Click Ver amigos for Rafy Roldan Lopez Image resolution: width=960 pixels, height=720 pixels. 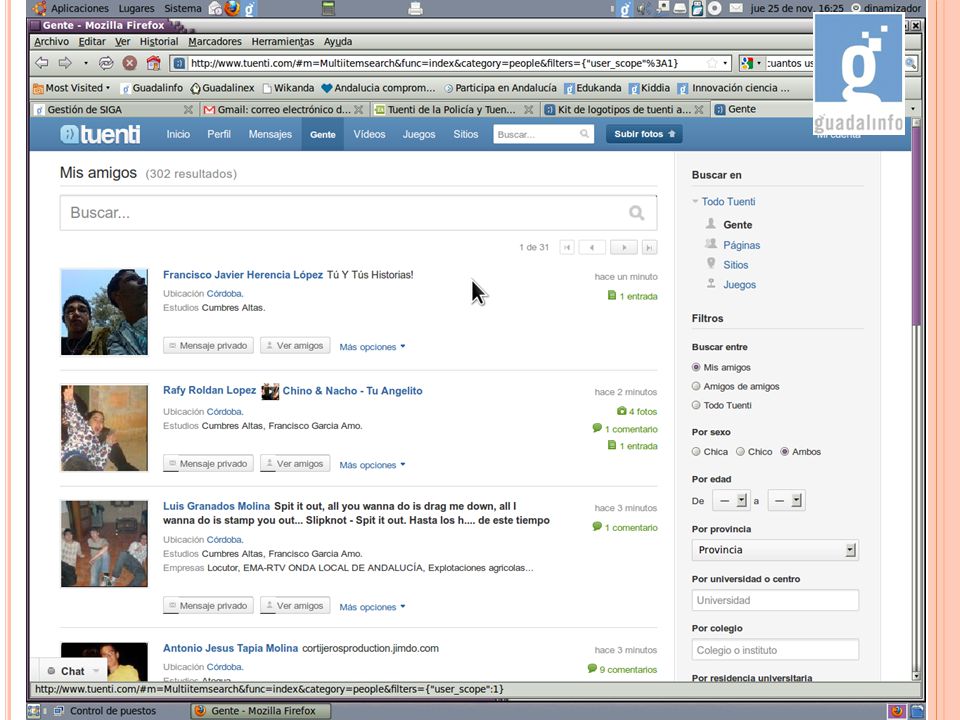[295, 463]
